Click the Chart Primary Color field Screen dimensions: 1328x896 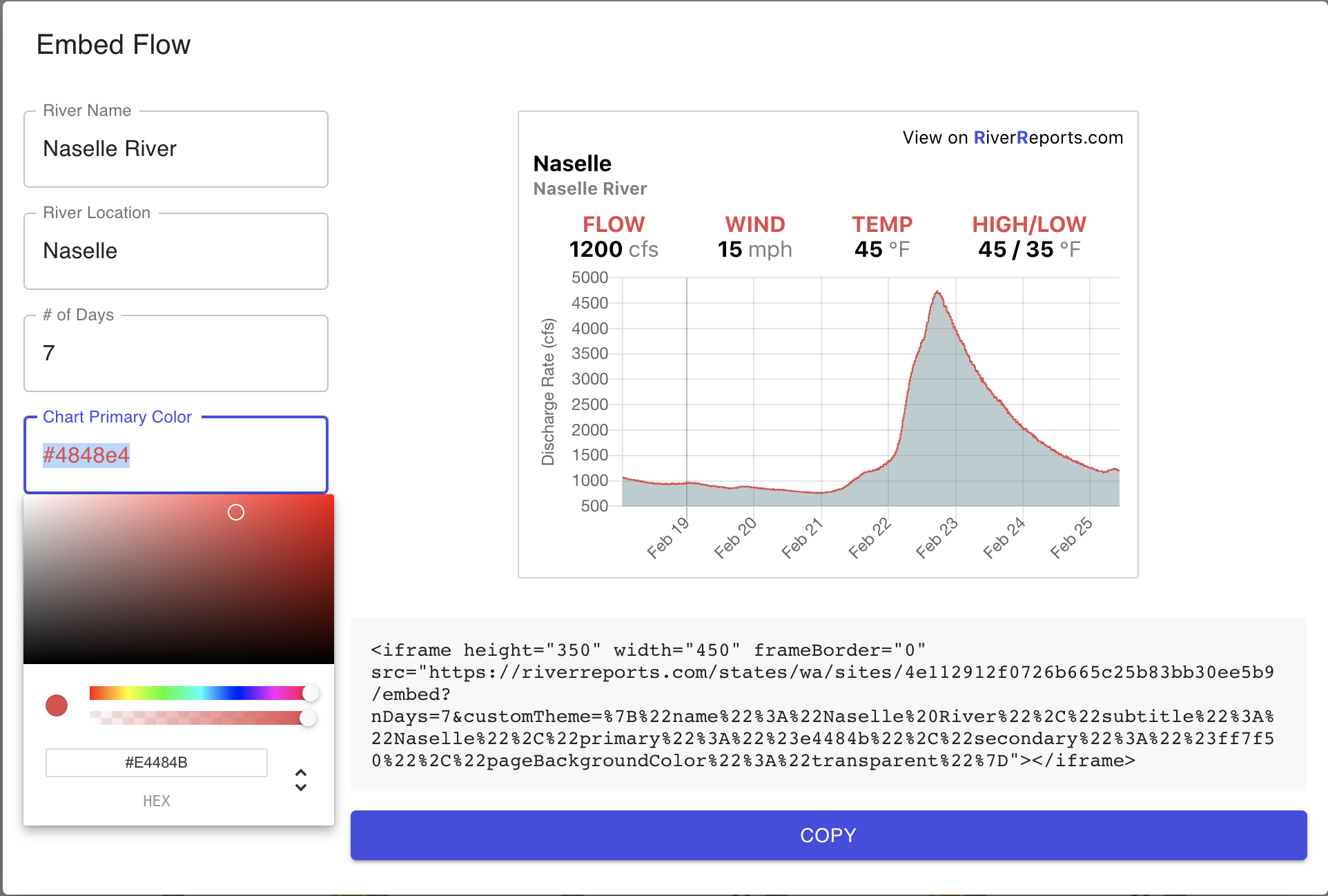pyautogui.click(x=175, y=456)
